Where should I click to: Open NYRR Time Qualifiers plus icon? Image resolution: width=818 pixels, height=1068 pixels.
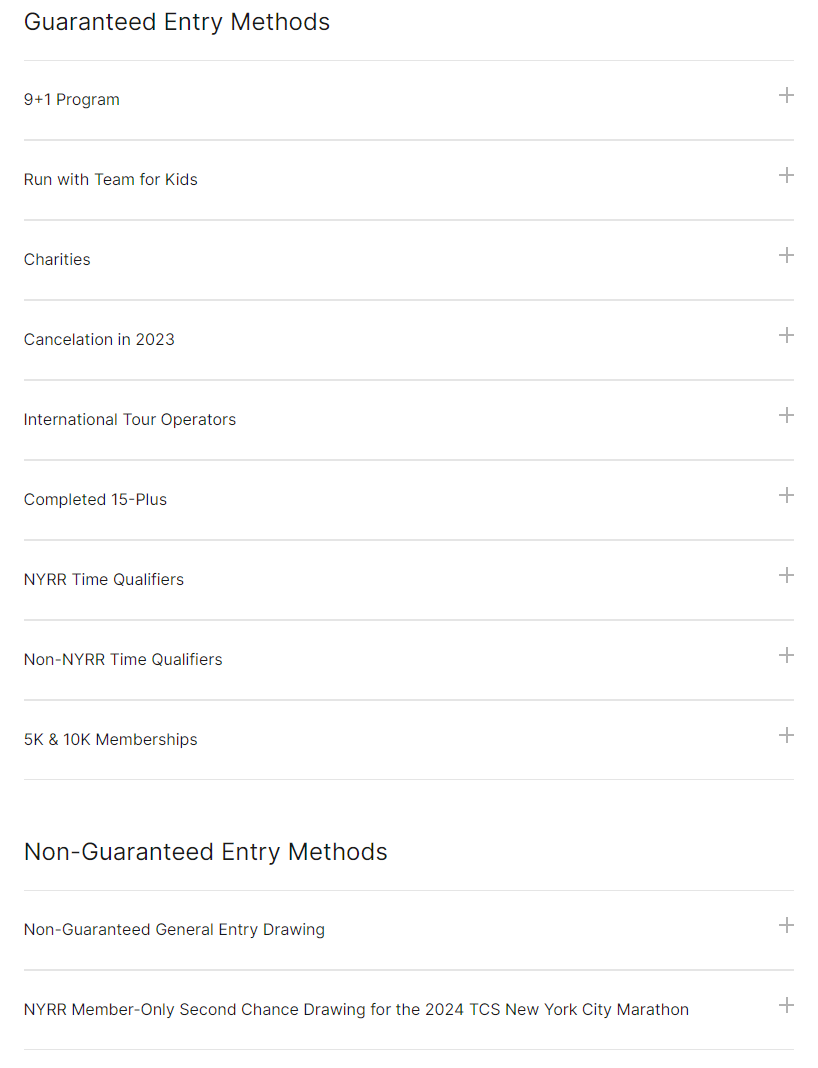[x=786, y=576]
